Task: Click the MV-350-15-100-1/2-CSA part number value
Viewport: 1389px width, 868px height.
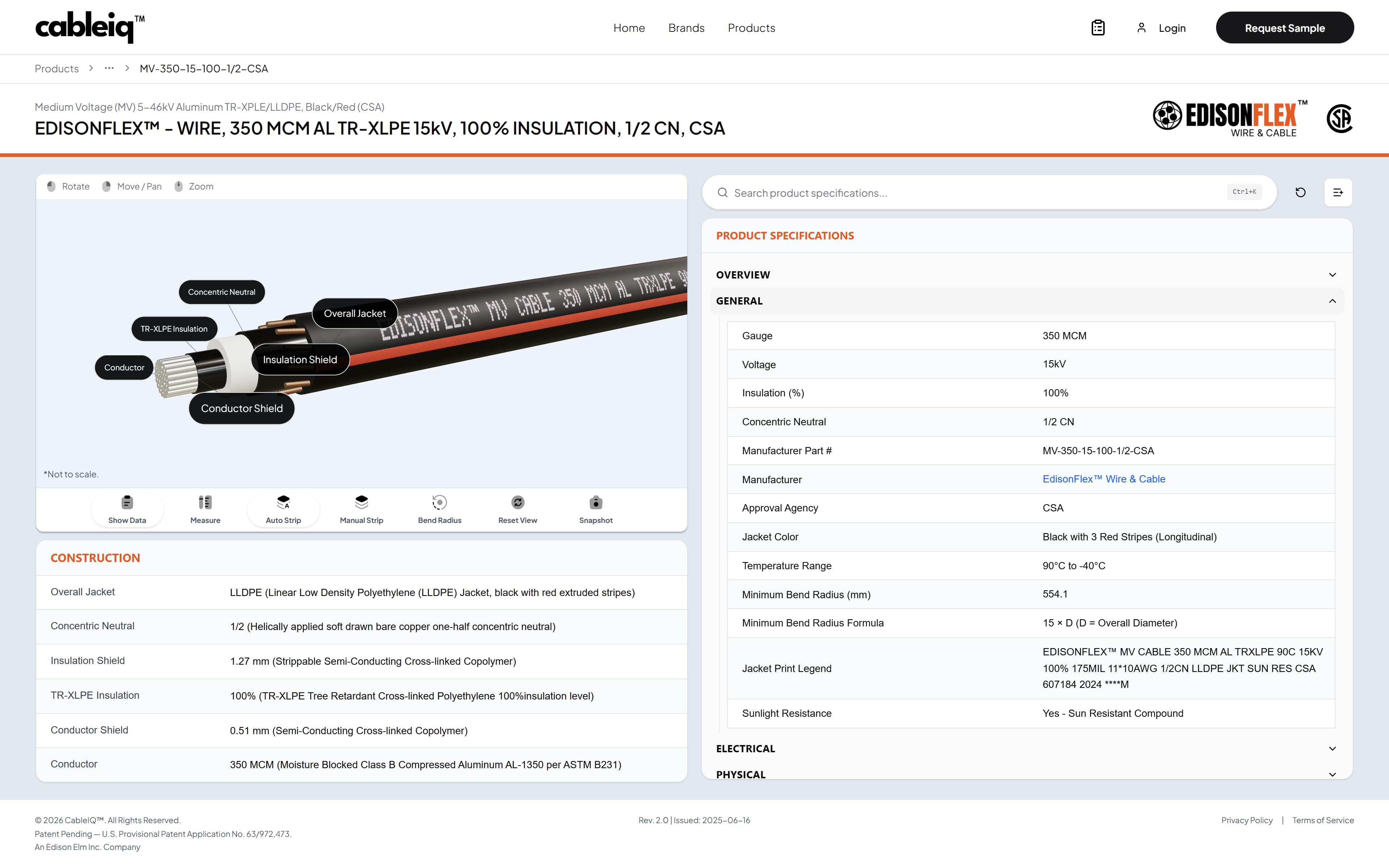Action: tap(1098, 451)
